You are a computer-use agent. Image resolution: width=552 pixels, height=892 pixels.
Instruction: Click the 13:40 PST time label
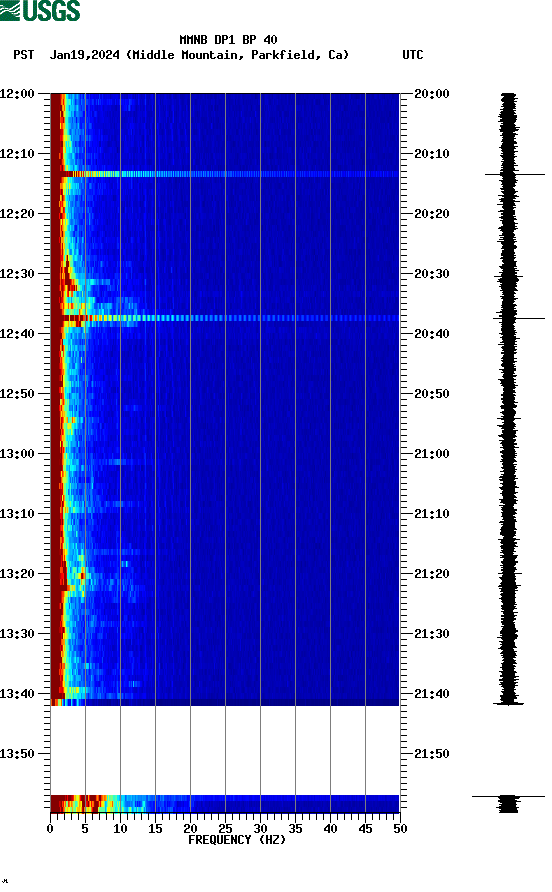coord(17,694)
